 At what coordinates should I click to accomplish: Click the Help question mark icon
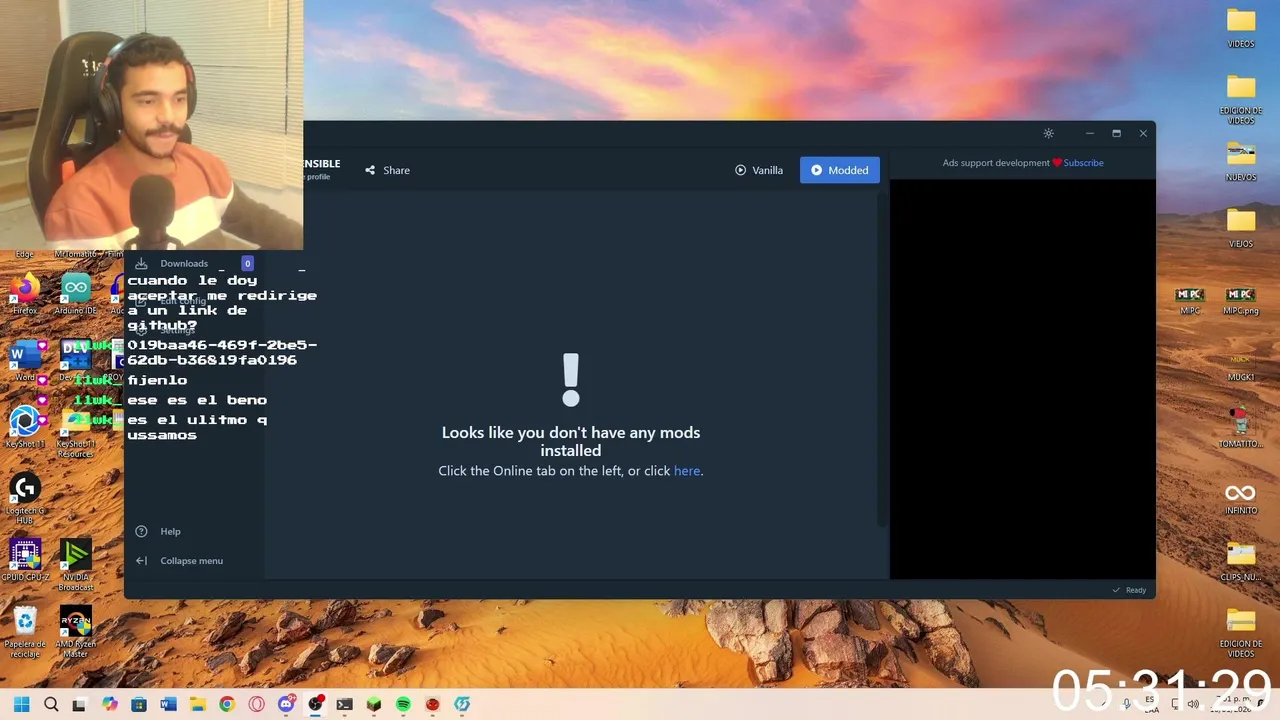click(141, 532)
